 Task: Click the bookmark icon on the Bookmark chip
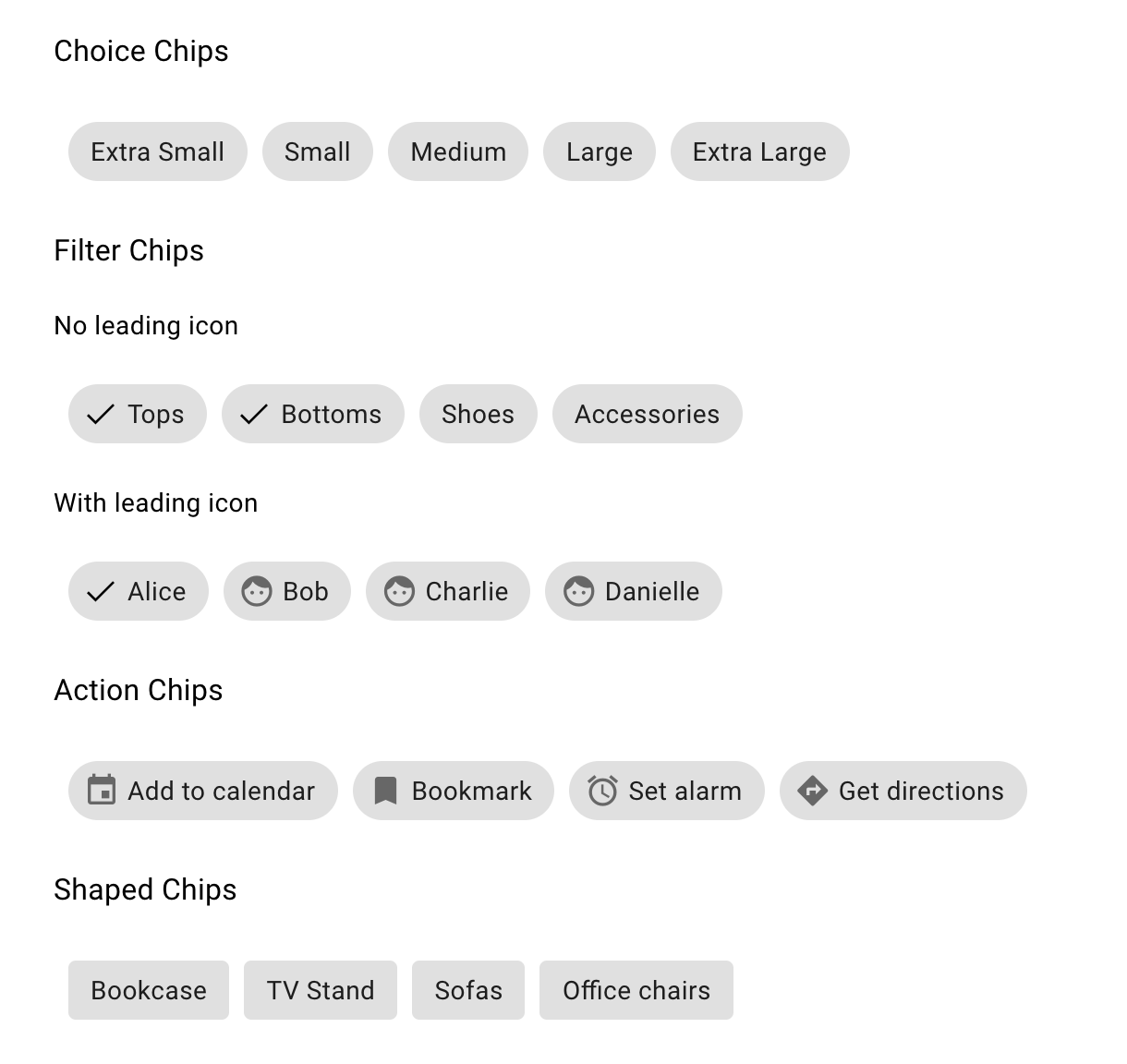pyautogui.click(x=386, y=791)
